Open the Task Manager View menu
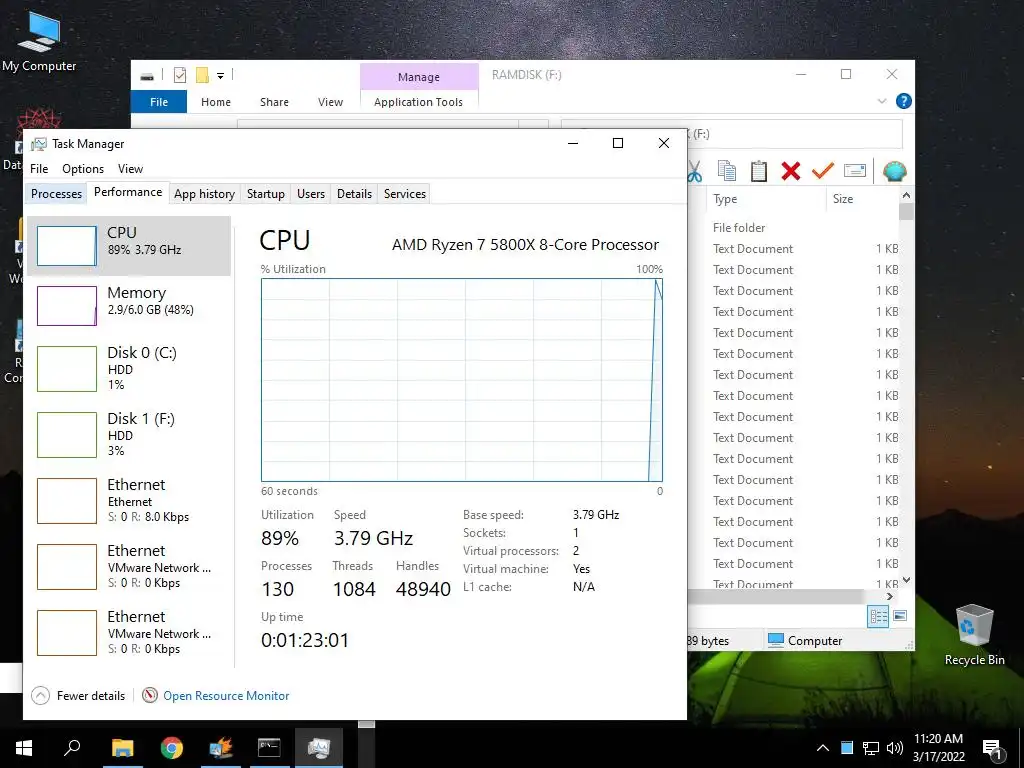1024x768 pixels. tap(131, 168)
